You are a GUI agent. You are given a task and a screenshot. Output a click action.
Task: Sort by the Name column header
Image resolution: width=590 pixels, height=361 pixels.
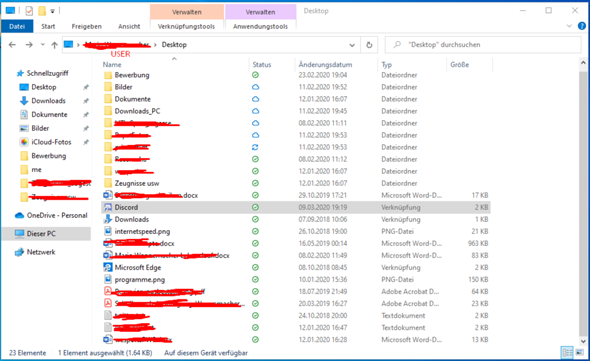tap(112, 65)
